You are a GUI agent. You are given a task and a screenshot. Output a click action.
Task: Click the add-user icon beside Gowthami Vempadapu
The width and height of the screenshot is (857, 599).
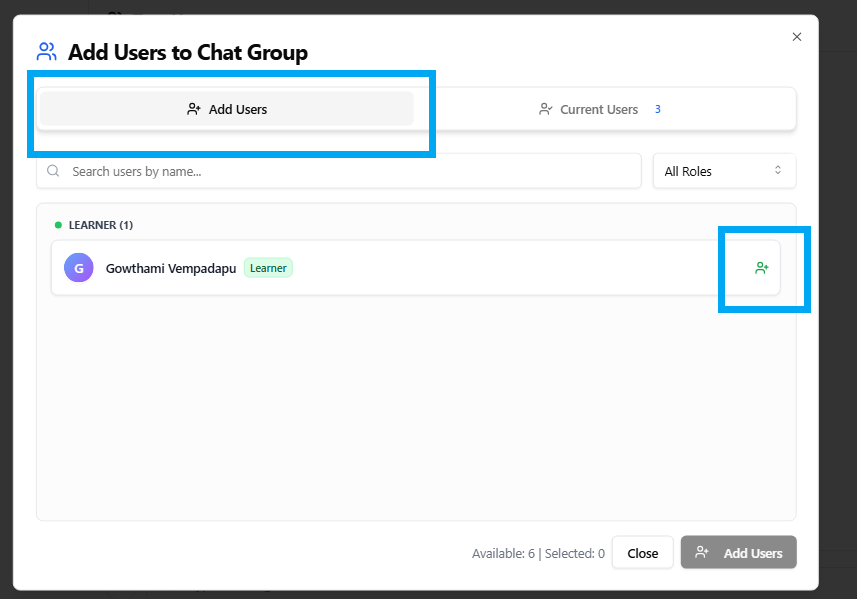pyautogui.click(x=762, y=268)
